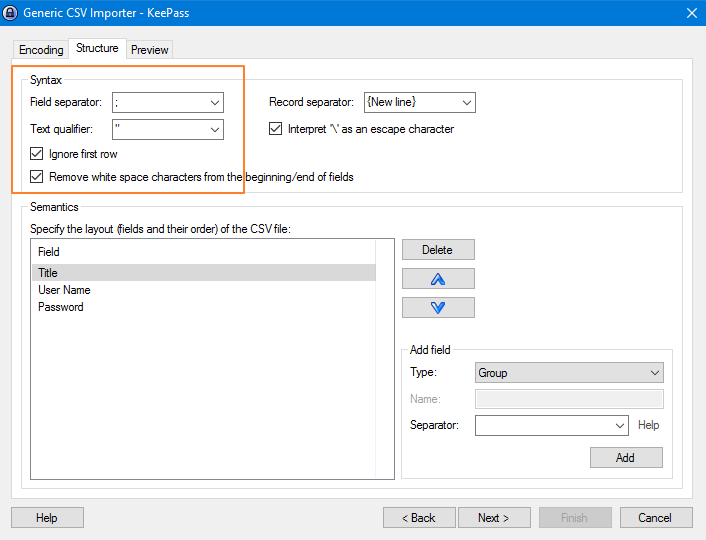This screenshot has width=706, height=540.
Task: Select field Type dropdown showing Group
Action: (x=568, y=373)
